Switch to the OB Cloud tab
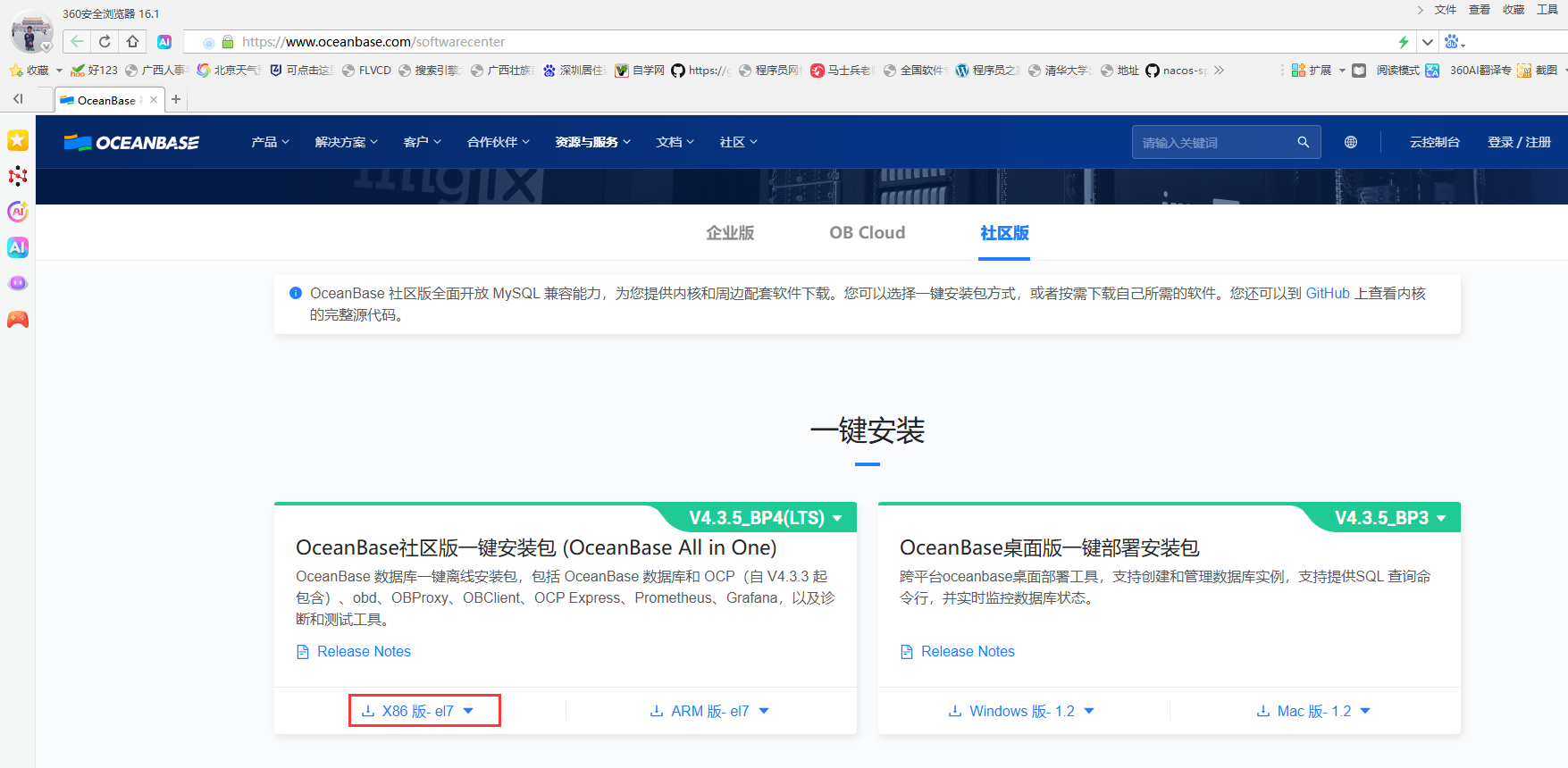Image resolution: width=1568 pixels, height=768 pixels. (867, 233)
